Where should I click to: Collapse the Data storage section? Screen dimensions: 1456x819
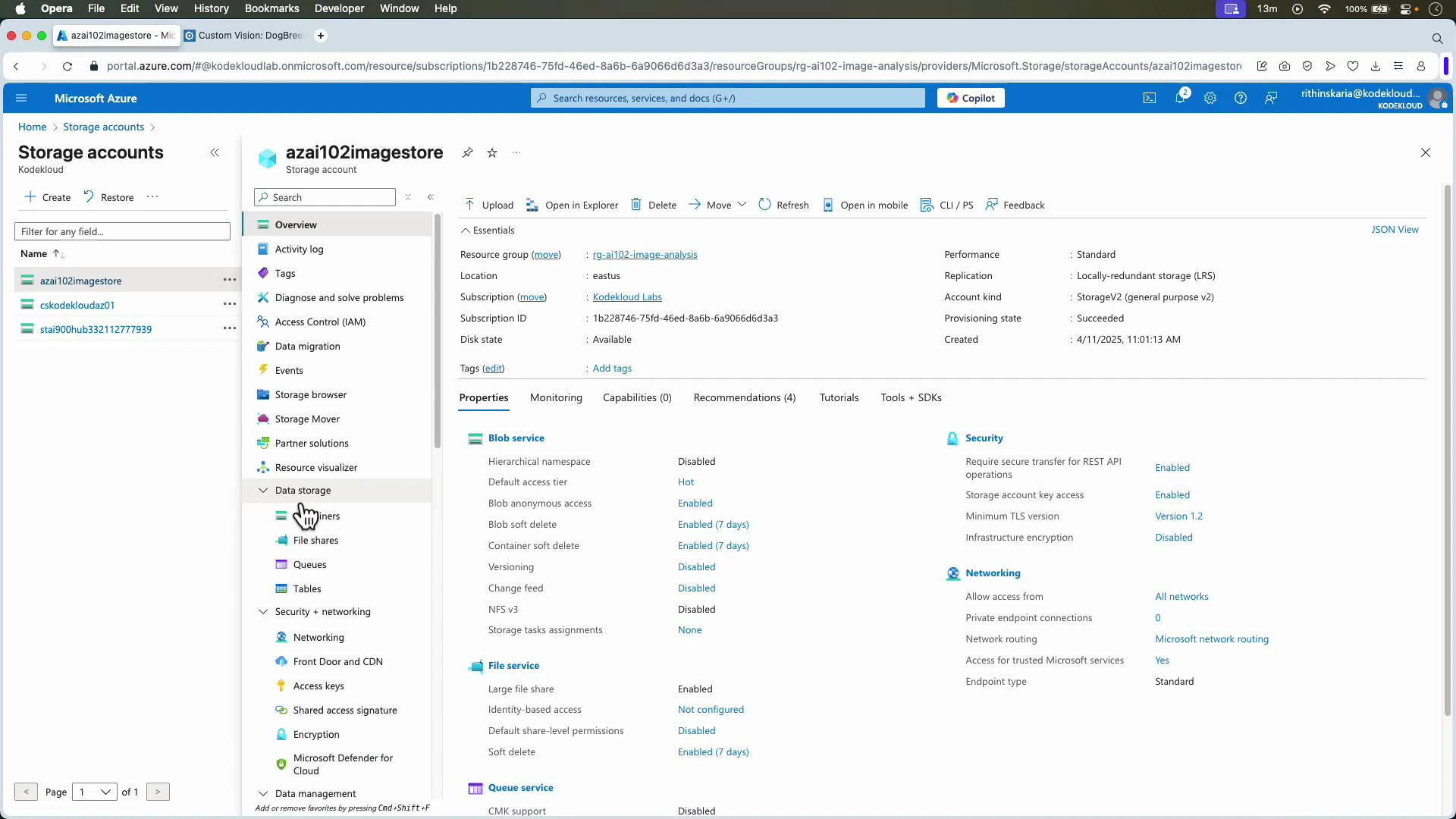point(263,491)
